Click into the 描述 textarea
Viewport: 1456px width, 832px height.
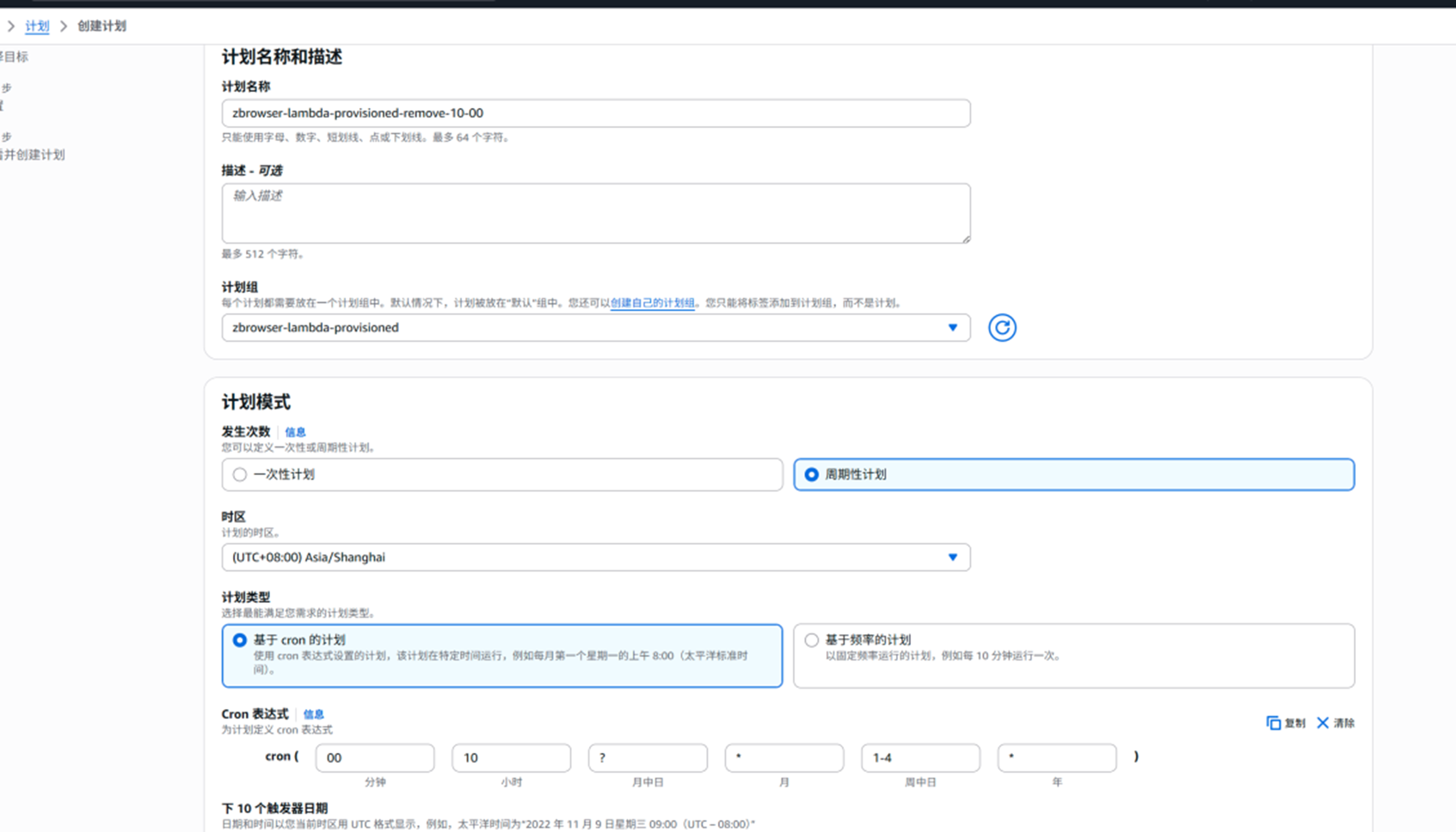coord(596,213)
